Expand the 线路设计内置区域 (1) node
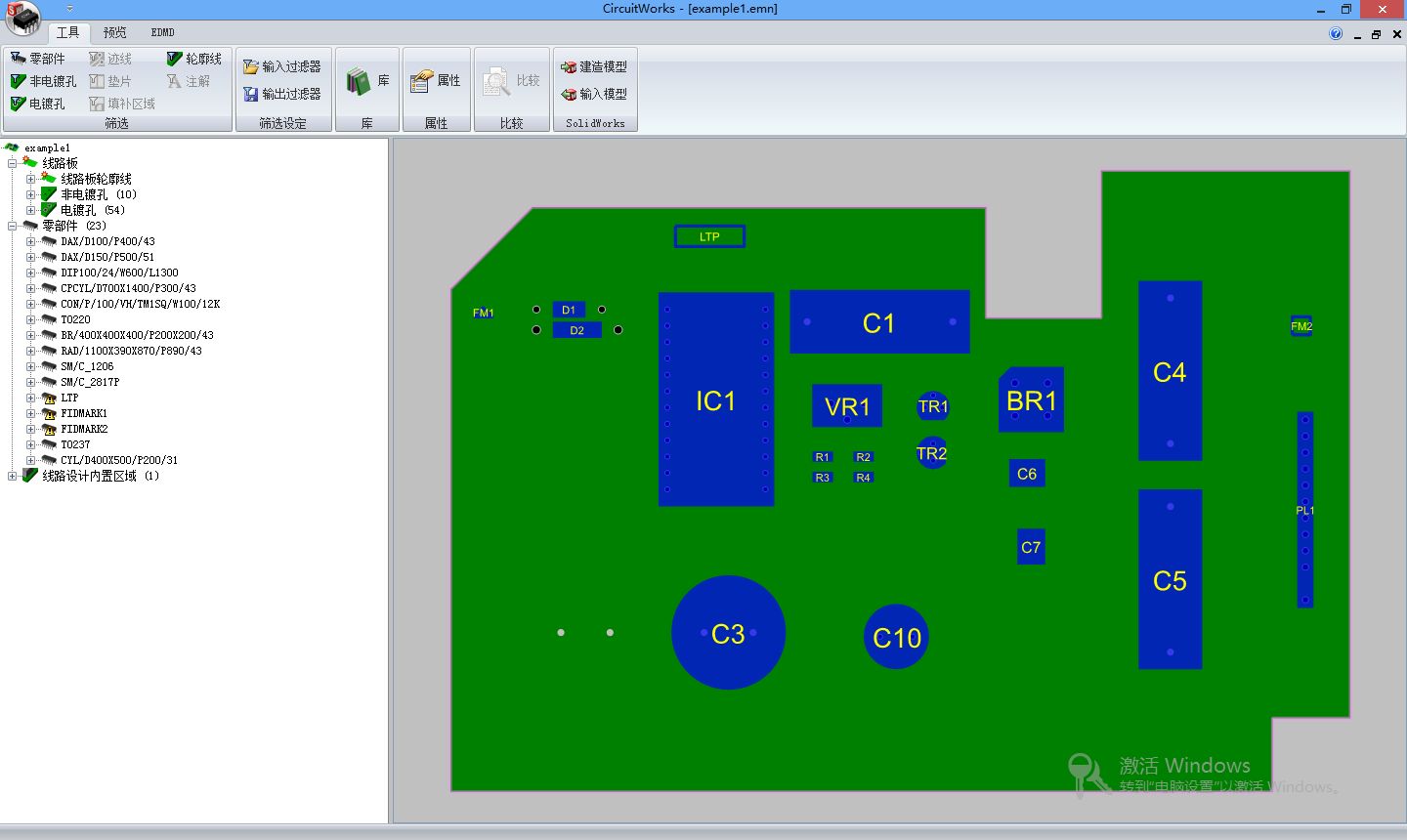This screenshot has height=840, width=1407. tap(13, 476)
